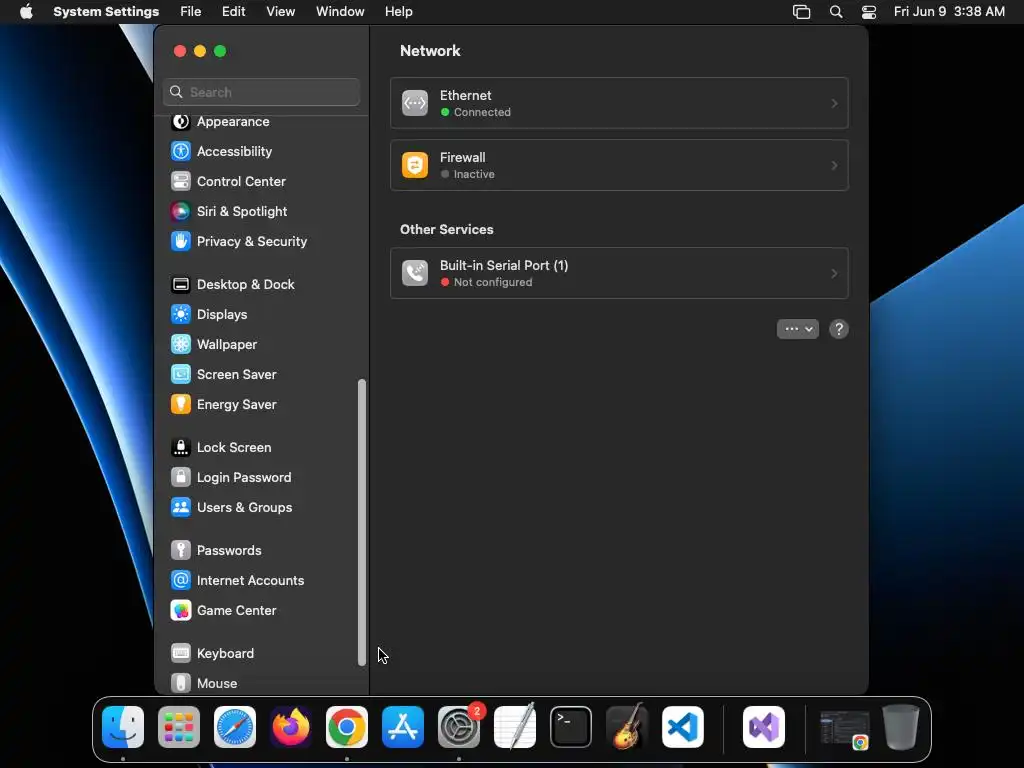Image resolution: width=1024 pixels, height=768 pixels.
Task: Open Launchpad from the Dock
Action: pos(179,727)
